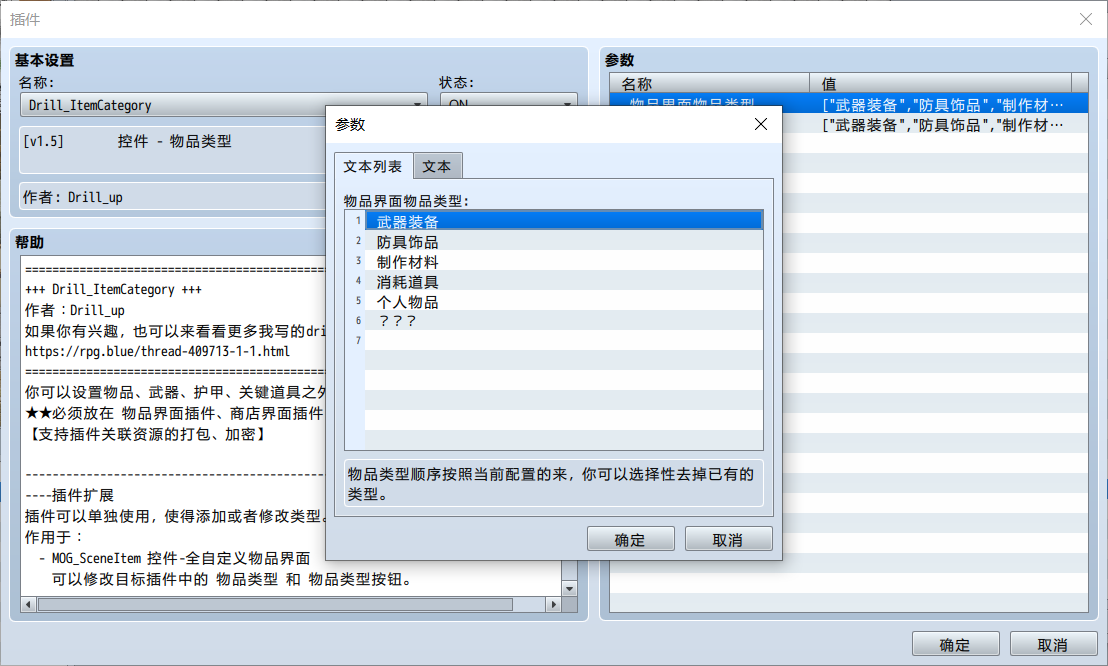The width and height of the screenshot is (1108, 666).
Task: Click the 名称 column header in parameter table
Action: pos(709,83)
